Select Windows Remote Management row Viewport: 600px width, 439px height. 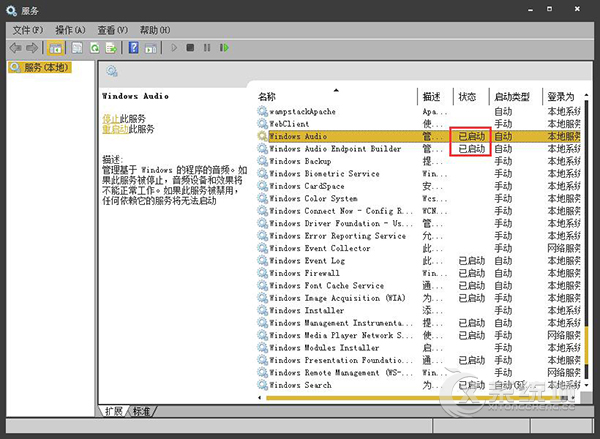pyautogui.click(x=419, y=372)
